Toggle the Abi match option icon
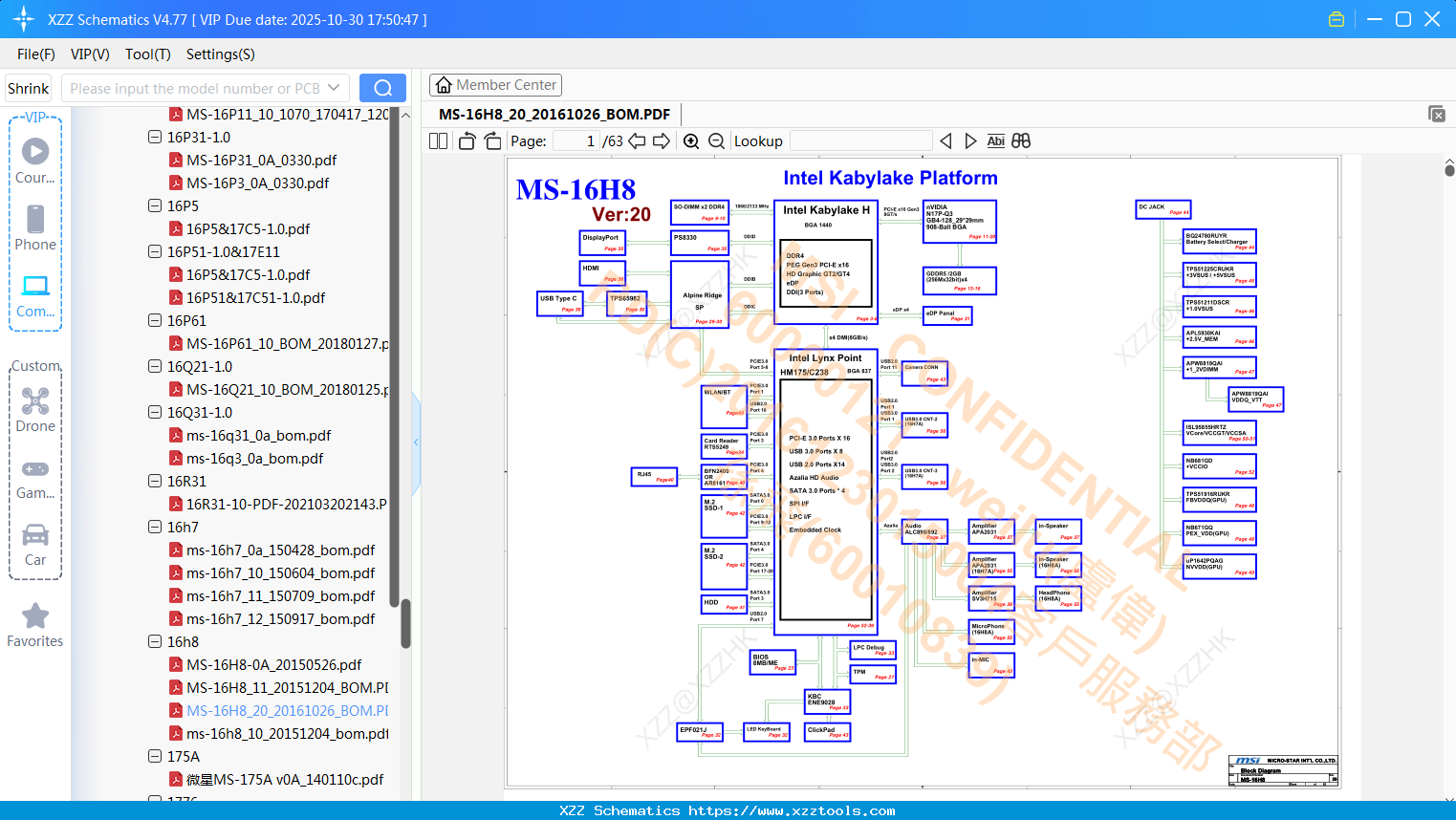The image size is (1456, 820). tap(995, 141)
